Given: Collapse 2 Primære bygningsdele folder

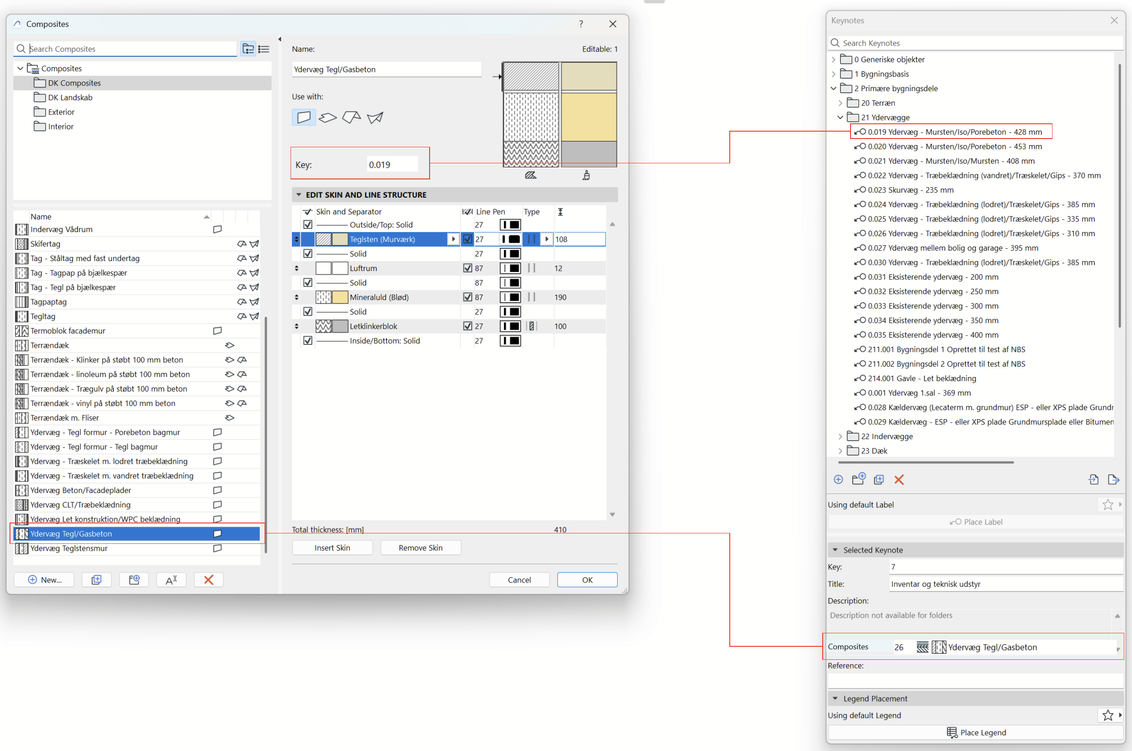Looking at the screenshot, I should pos(834,88).
